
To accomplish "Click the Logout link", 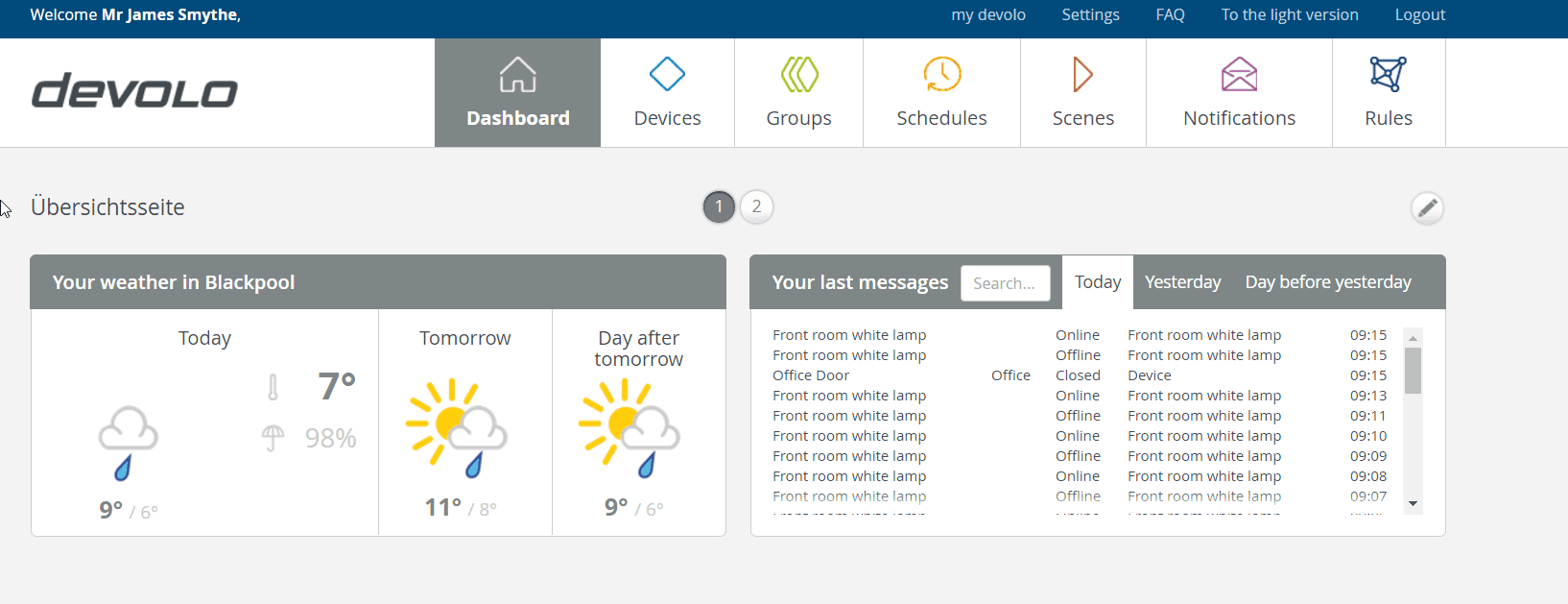I will click(x=1419, y=15).
